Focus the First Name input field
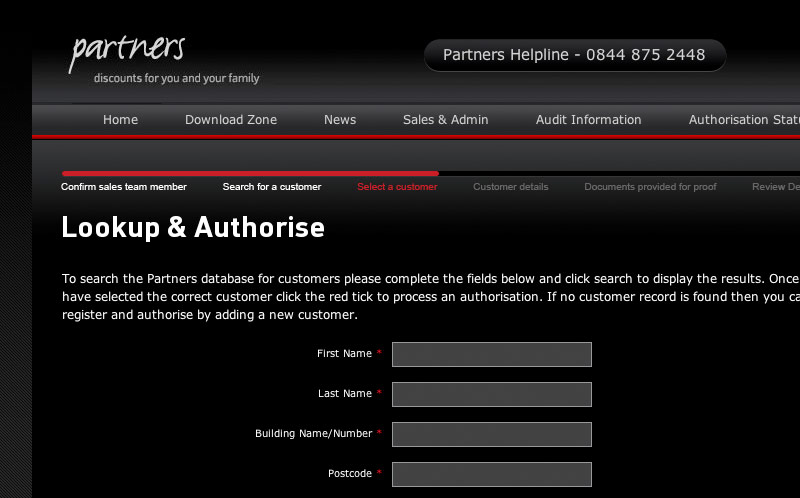 [x=491, y=354]
